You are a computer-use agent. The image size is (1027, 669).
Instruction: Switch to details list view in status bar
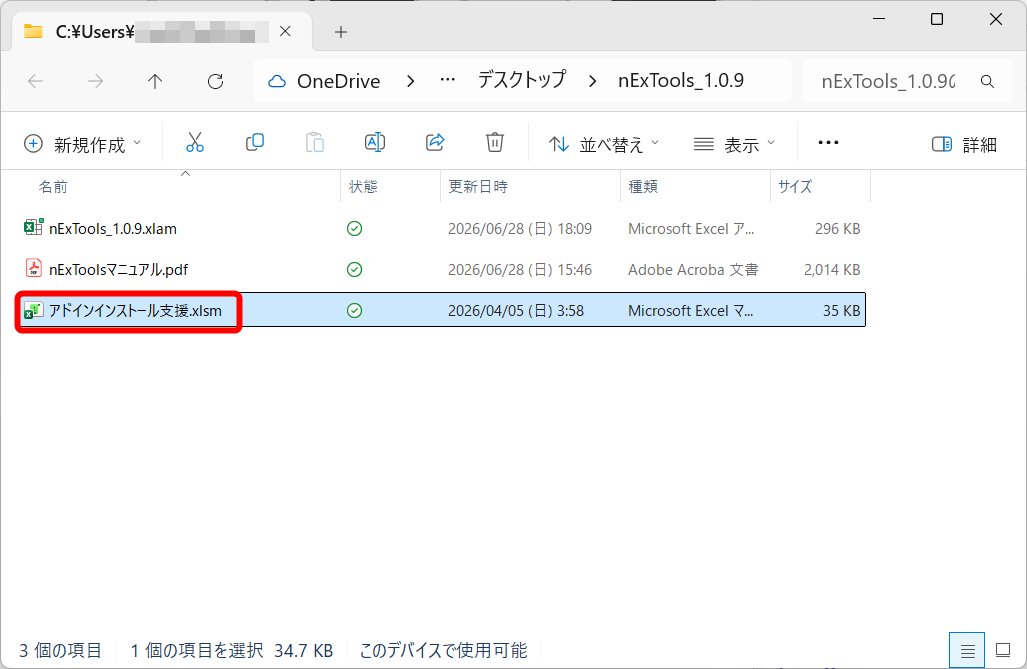tap(967, 650)
